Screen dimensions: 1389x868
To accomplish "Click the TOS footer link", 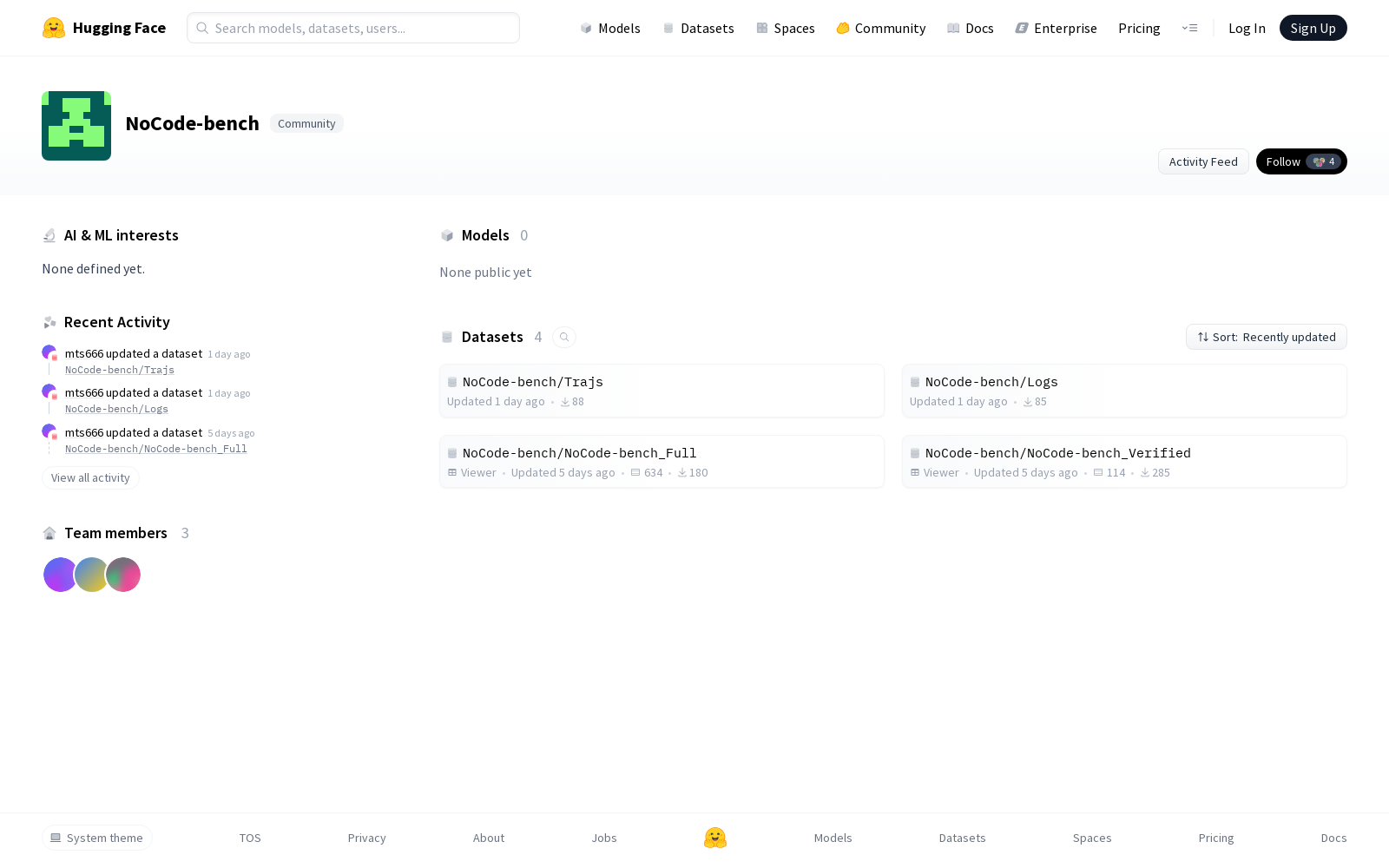I will (x=250, y=838).
